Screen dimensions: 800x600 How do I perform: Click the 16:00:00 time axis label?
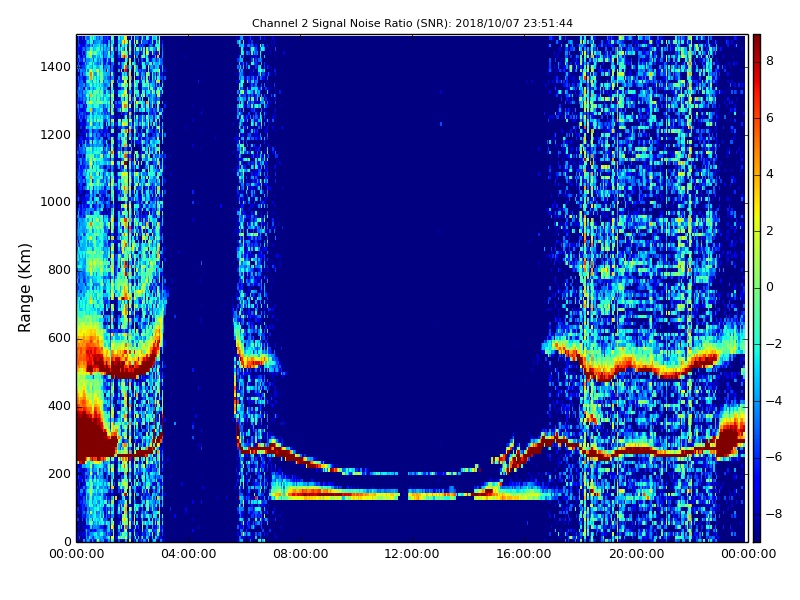pyautogui.click(x=524, y=554)
